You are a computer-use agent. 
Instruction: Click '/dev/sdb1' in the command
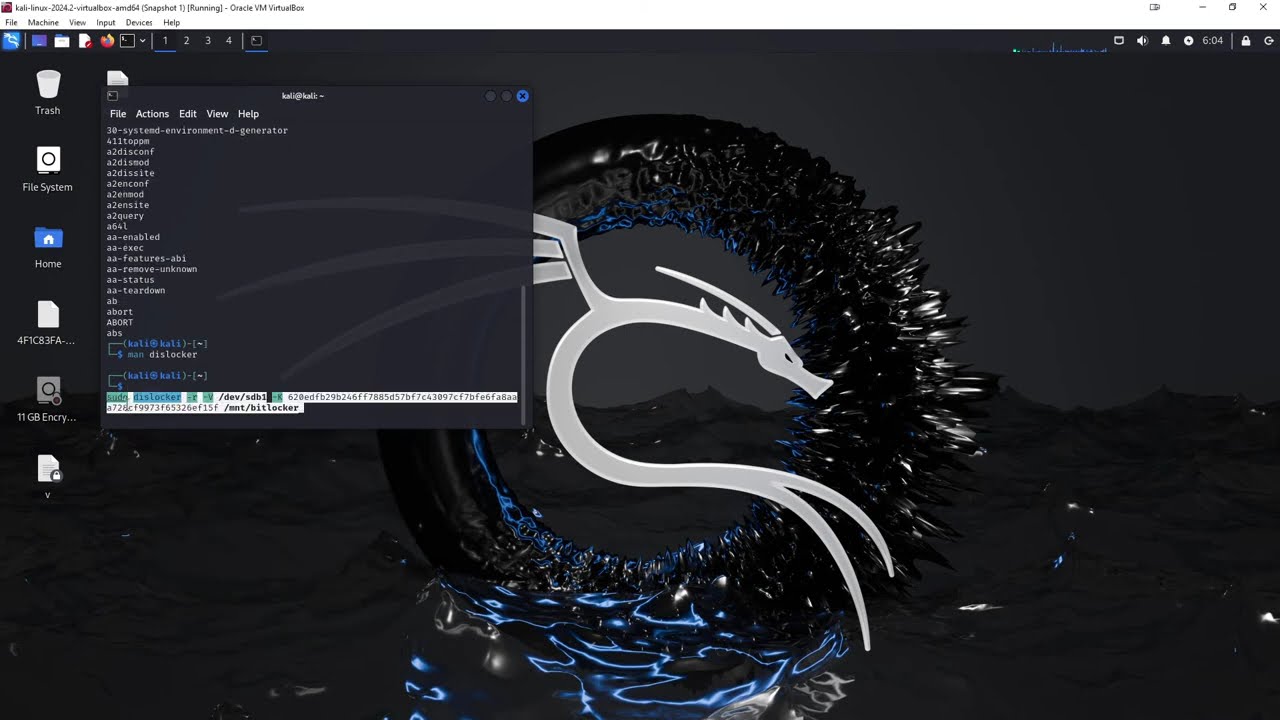243,397
